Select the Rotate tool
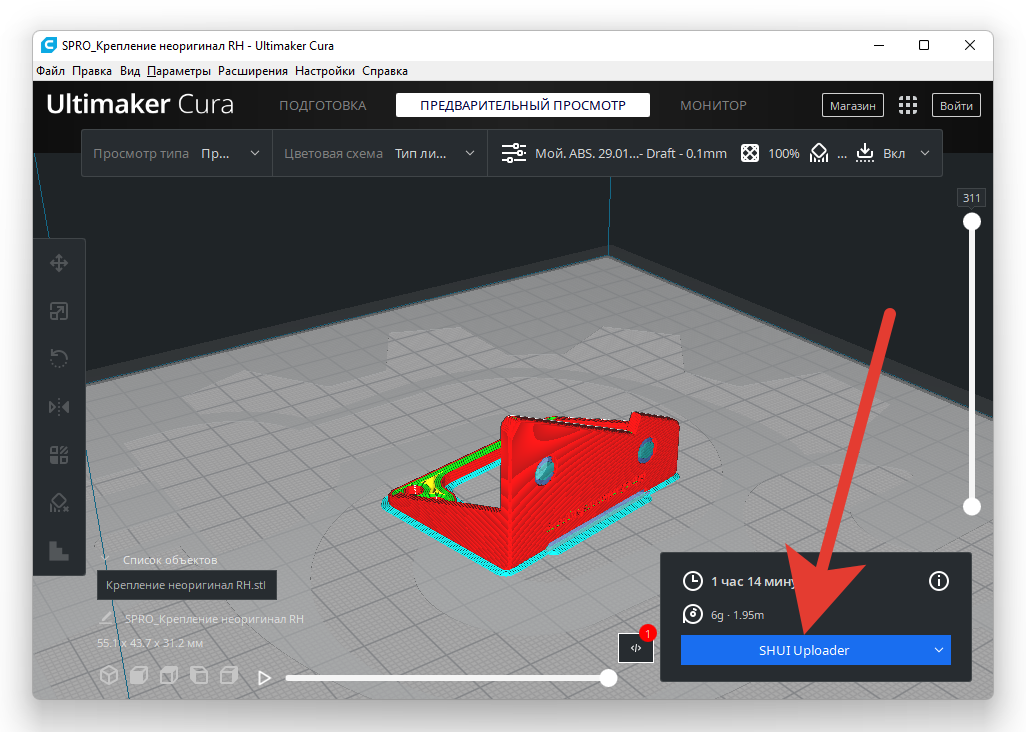The image size is (1026, 732). [59, 359]
